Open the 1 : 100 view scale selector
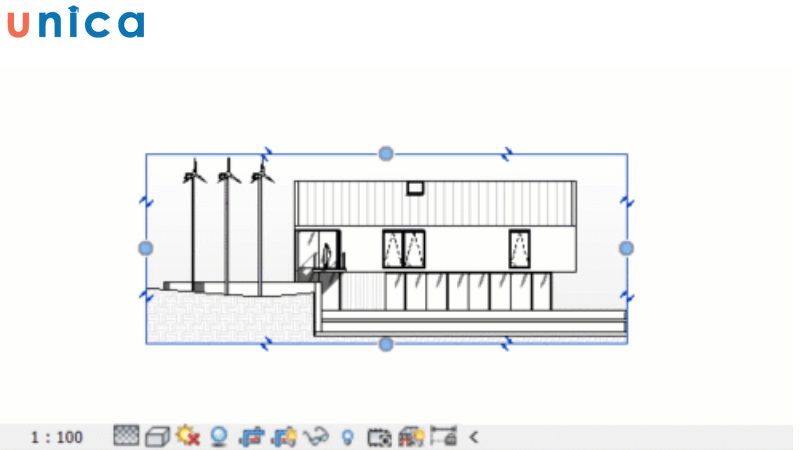 tap(57, 437)
